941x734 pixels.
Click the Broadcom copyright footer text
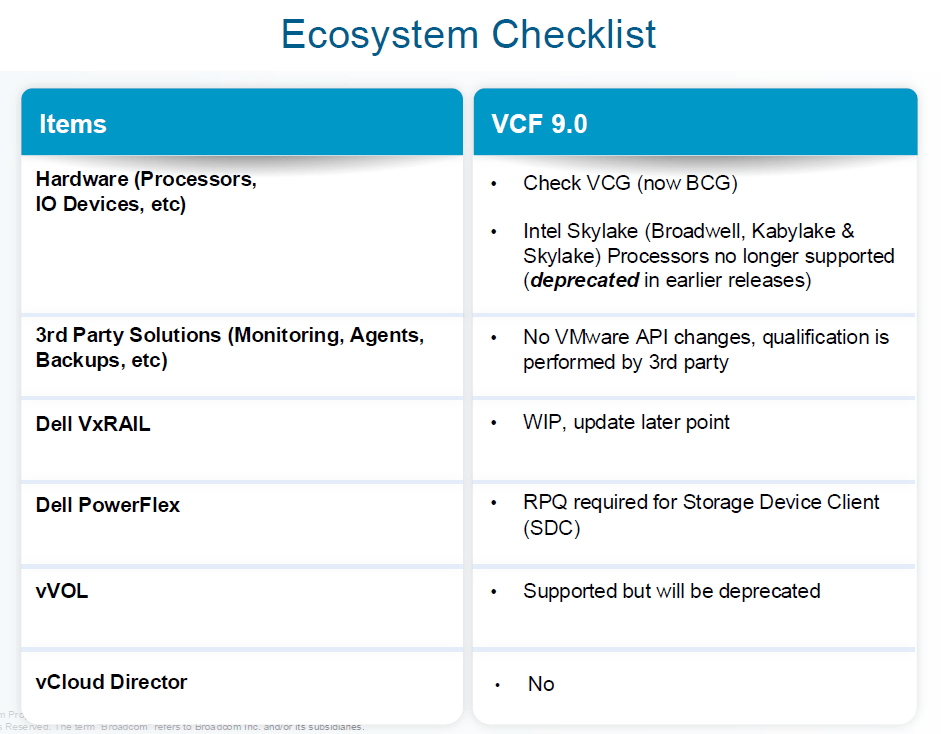[x=200, y=727]
